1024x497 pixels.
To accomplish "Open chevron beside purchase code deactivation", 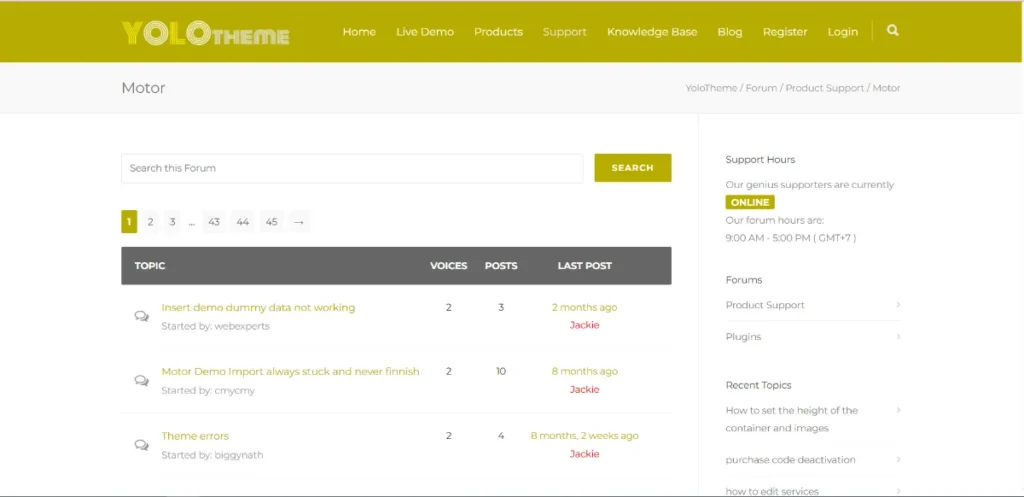I will point(897,460).
